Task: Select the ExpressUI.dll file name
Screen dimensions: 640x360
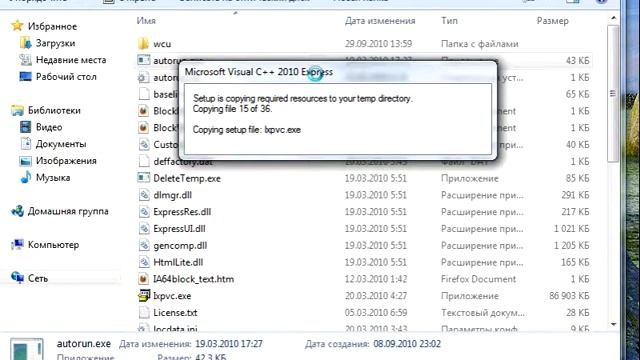Action: [179, 229]
